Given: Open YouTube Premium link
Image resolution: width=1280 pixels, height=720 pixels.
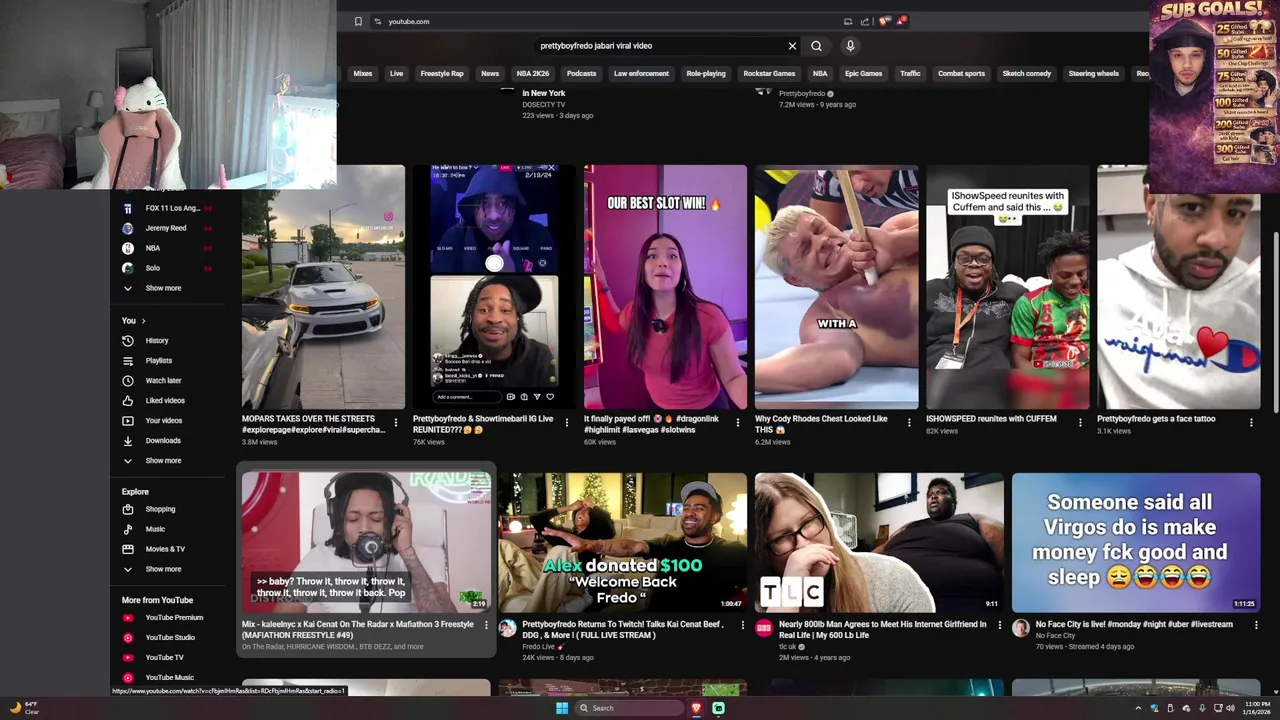Looking at the screenshot, I should click(174, 618).
